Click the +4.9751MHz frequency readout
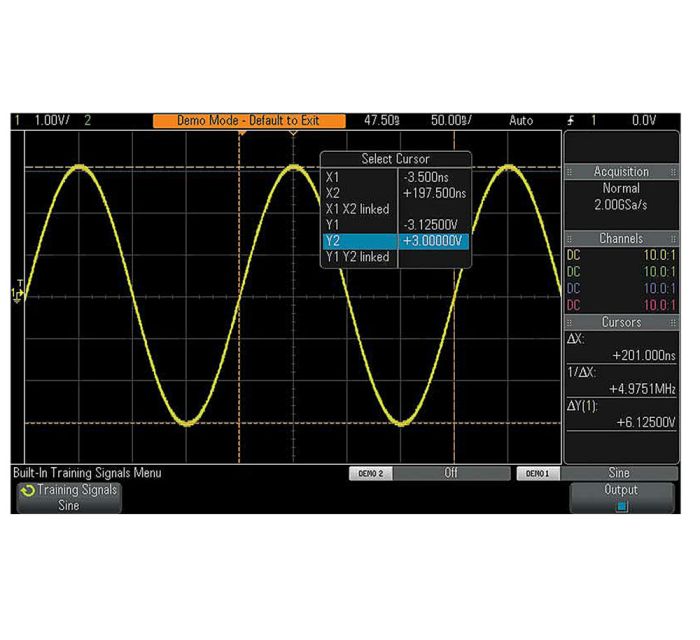The width and height of the screenshot is (700, 640). click(642, 389)
